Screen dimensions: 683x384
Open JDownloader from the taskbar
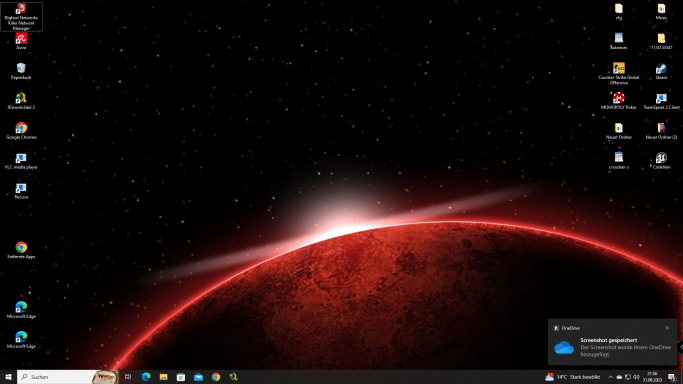coord(233,377)
